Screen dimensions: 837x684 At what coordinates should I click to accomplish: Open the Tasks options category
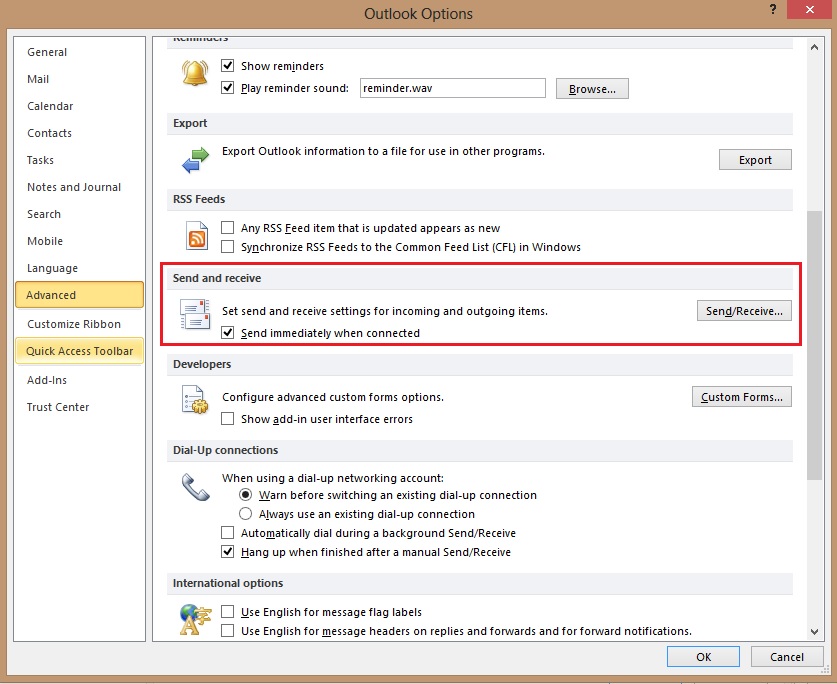click(80, 160)
